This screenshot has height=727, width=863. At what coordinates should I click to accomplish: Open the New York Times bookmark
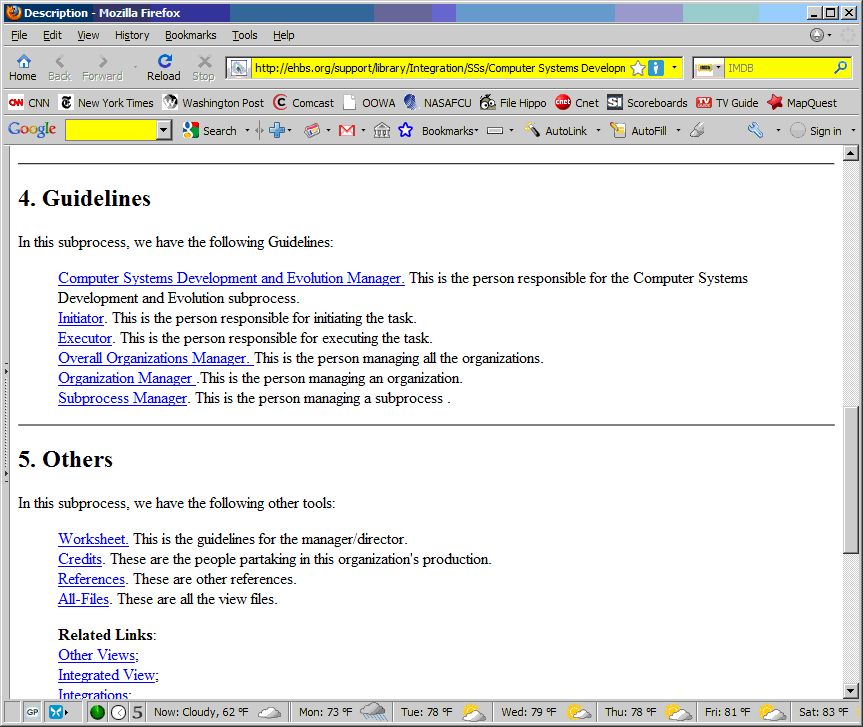click(107, 103)
